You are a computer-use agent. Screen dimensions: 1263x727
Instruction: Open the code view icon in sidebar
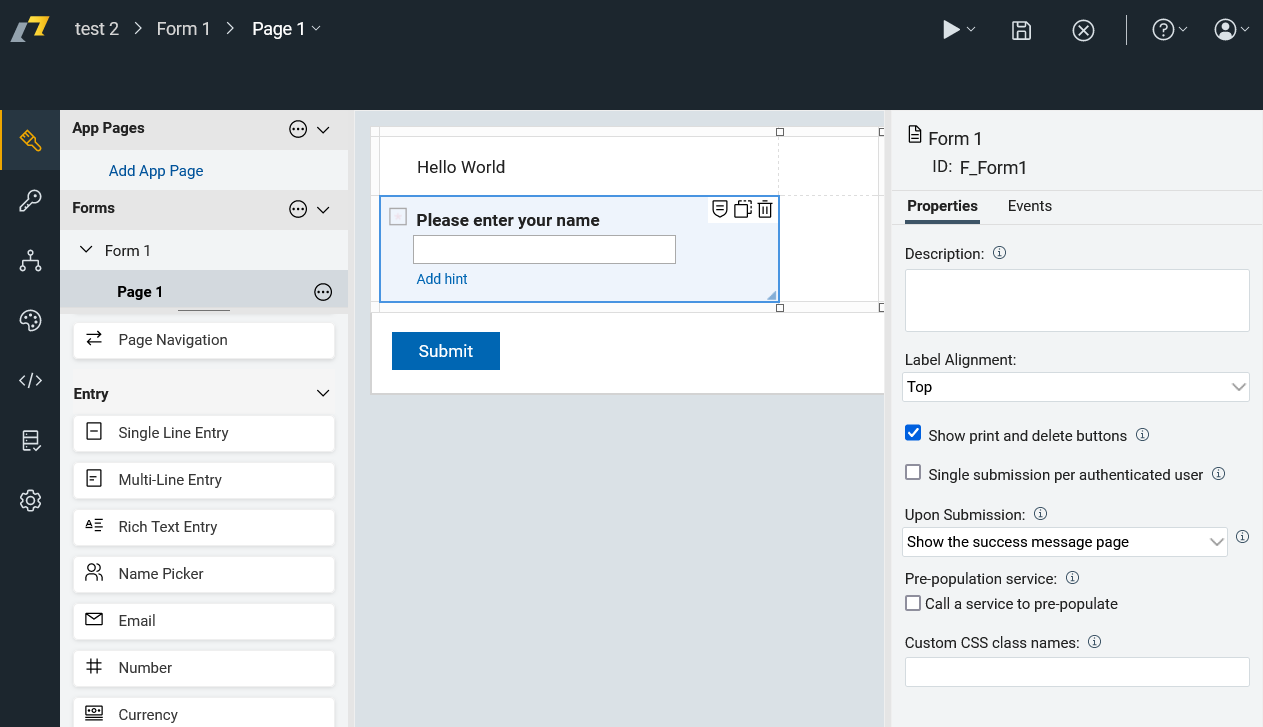click(x=30, y=380)
